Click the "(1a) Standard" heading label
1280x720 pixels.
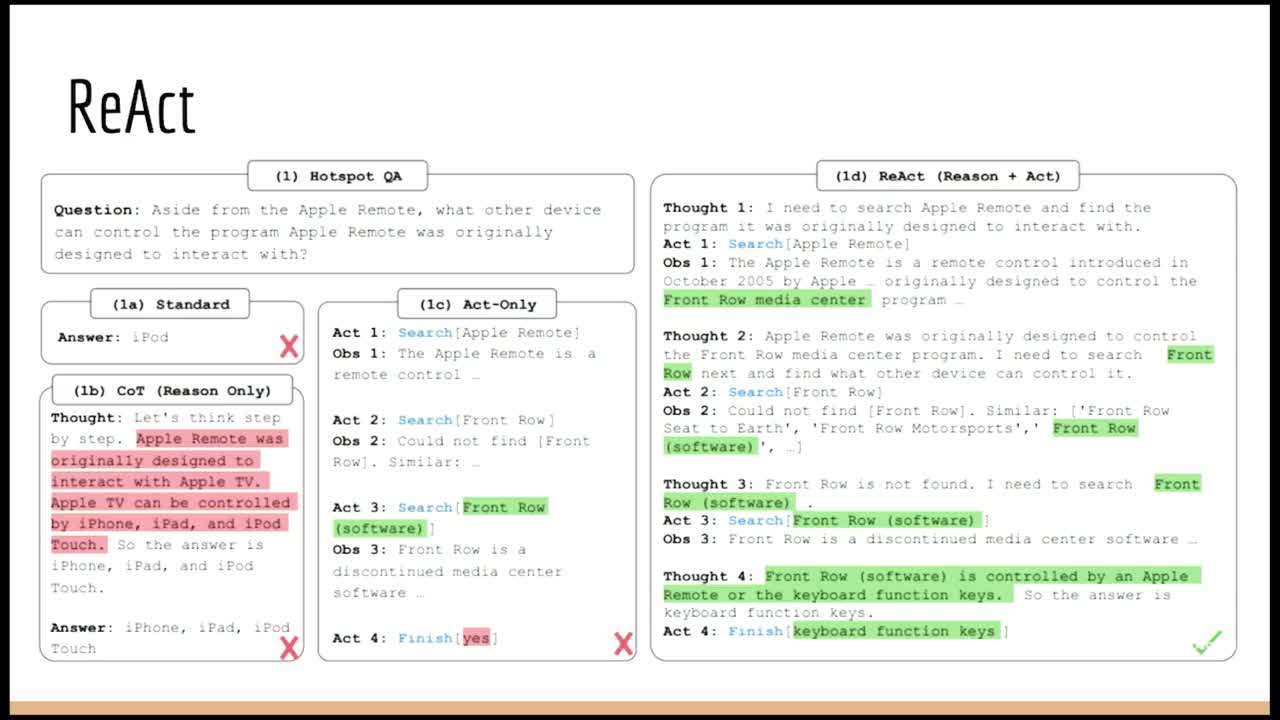[x=170, y=304]
